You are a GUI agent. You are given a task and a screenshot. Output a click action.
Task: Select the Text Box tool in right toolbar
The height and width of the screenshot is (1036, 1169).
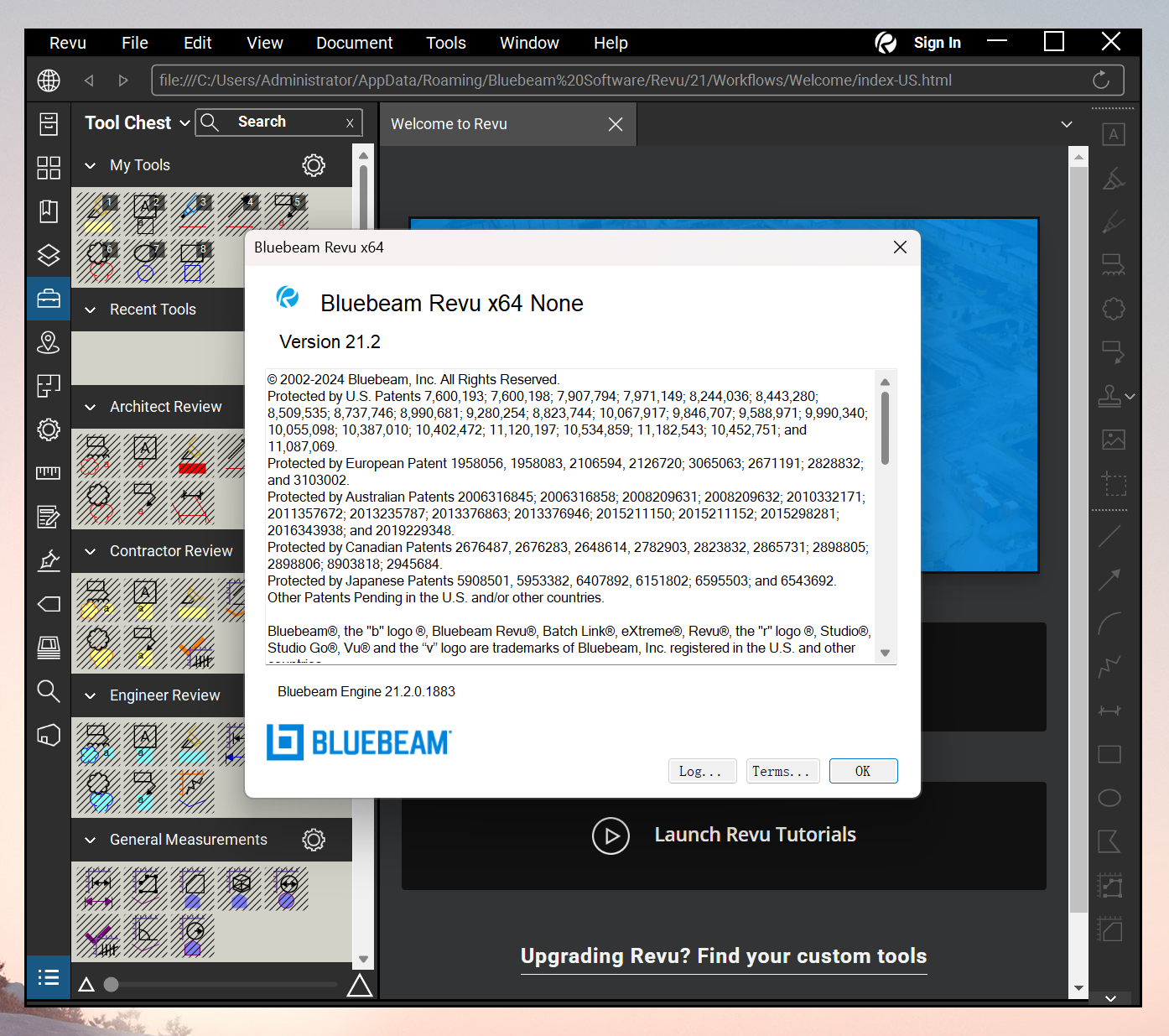point(1114,134)
